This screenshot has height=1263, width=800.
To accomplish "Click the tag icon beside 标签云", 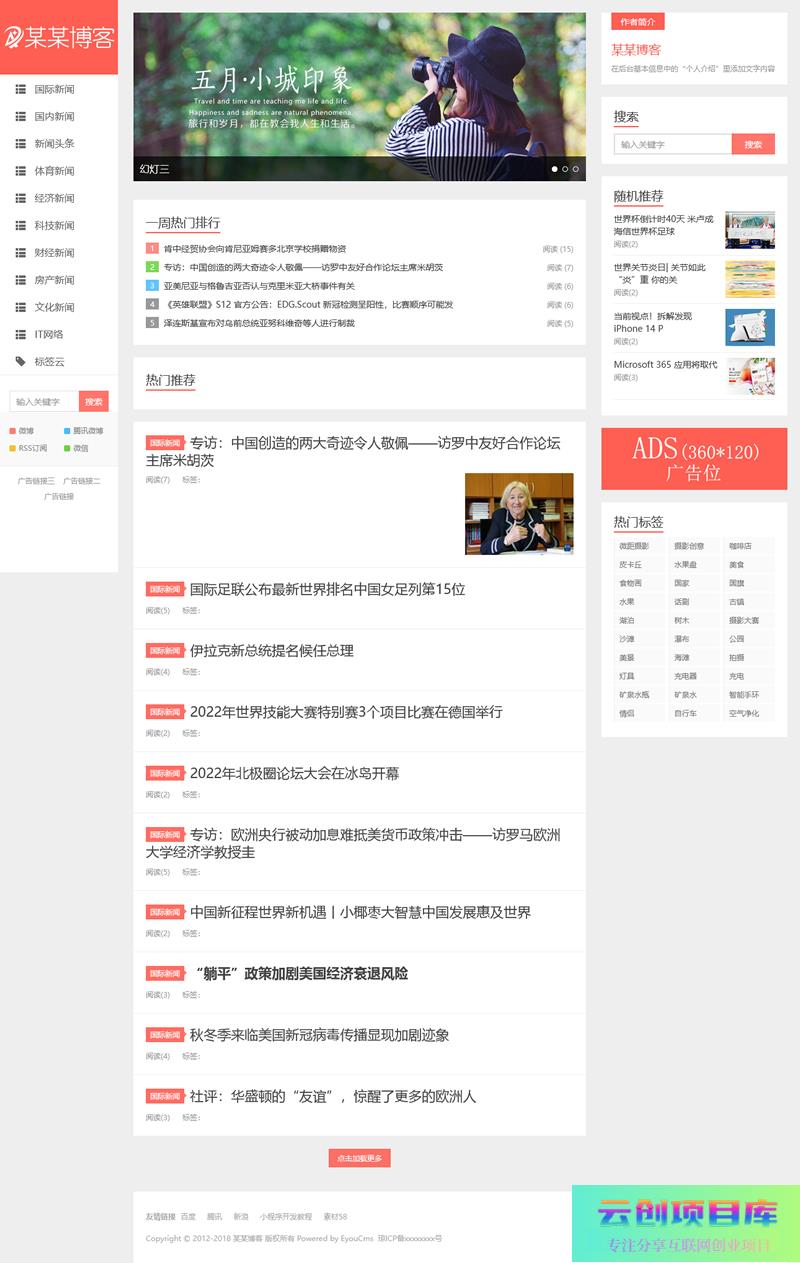I will (20, 361).
